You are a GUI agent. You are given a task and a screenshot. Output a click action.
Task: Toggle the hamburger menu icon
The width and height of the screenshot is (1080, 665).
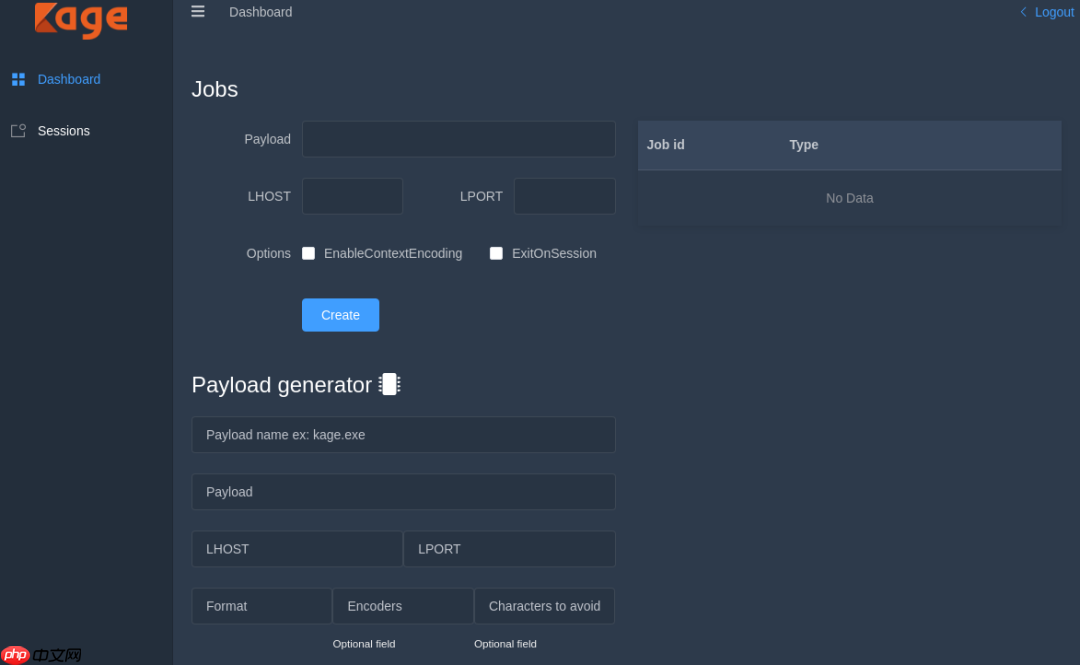pos(198,12)
